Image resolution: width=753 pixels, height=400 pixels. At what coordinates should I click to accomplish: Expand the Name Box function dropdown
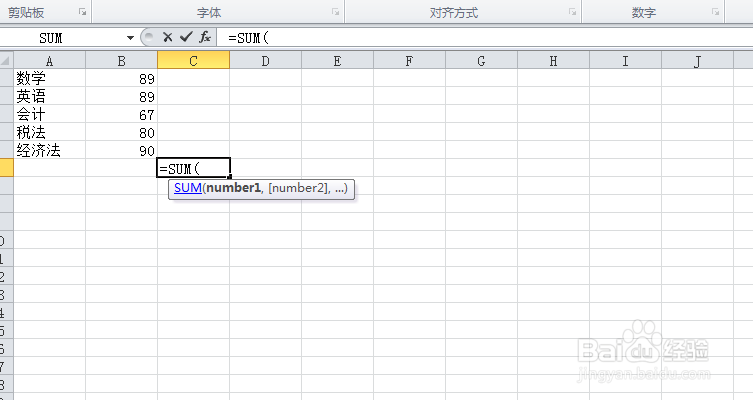pos(130,37)
